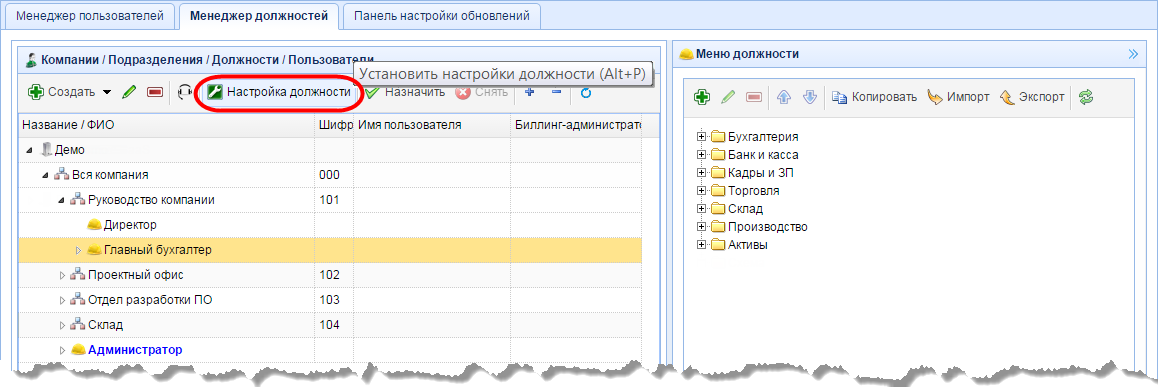Click the Импорт button
Screen dimensions: 1158x387
[958, 97]
